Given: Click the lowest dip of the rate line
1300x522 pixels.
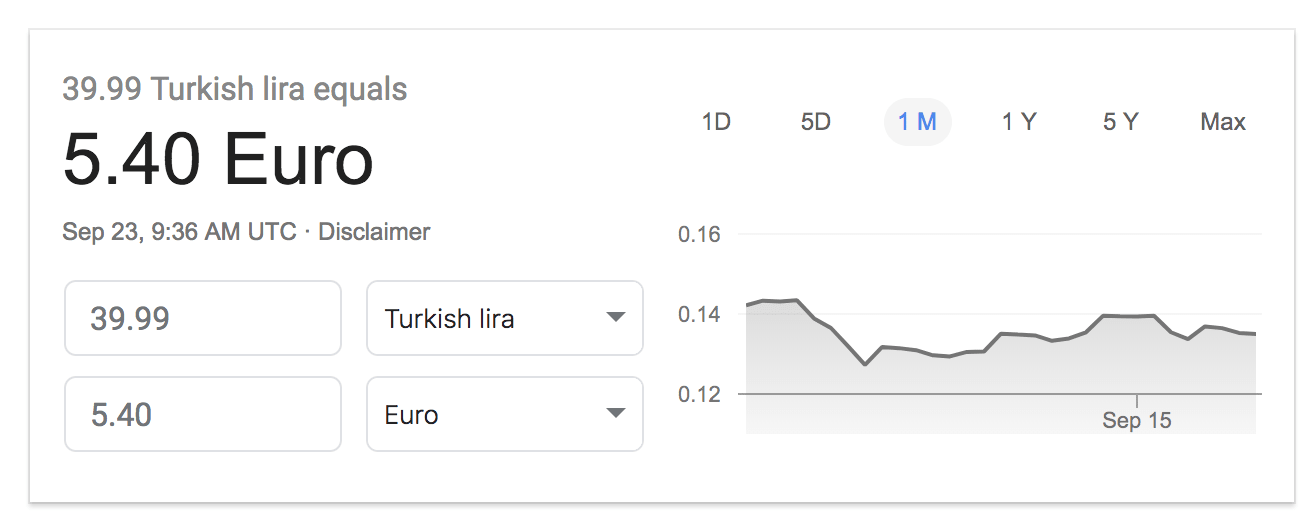Looking at the screenshot, I should tap(865, 364).
